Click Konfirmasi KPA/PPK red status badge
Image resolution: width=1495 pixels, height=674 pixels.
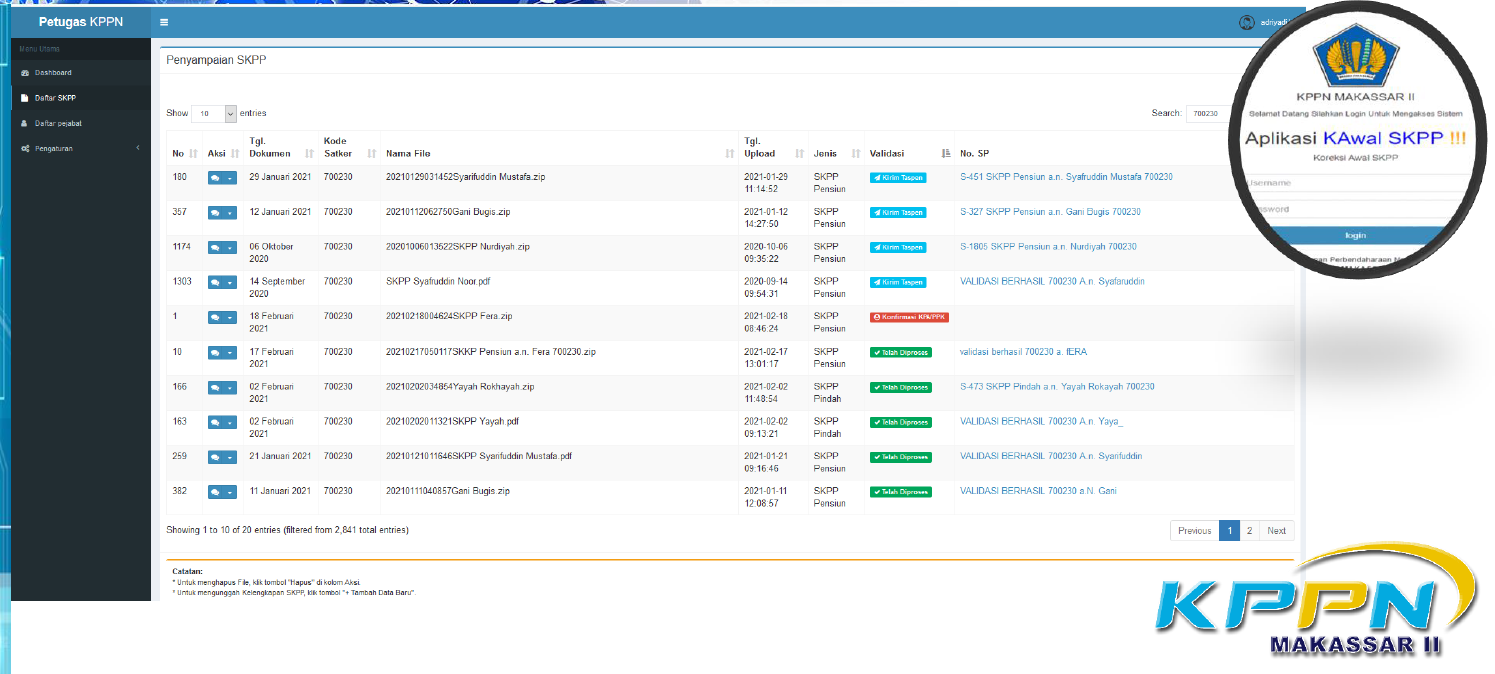point(909,317)
